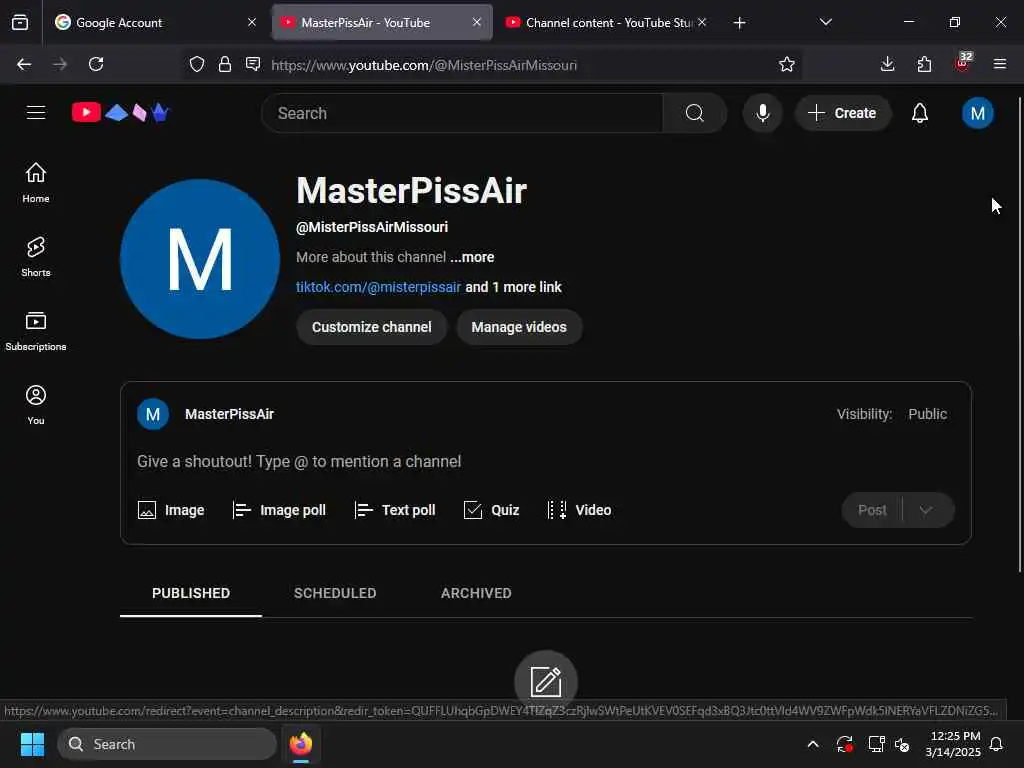Image resolution: width=1024 pixels, height=768 pixels.
Task: Open the YouTube guide hamburger menu
Action: click(36, 113)
